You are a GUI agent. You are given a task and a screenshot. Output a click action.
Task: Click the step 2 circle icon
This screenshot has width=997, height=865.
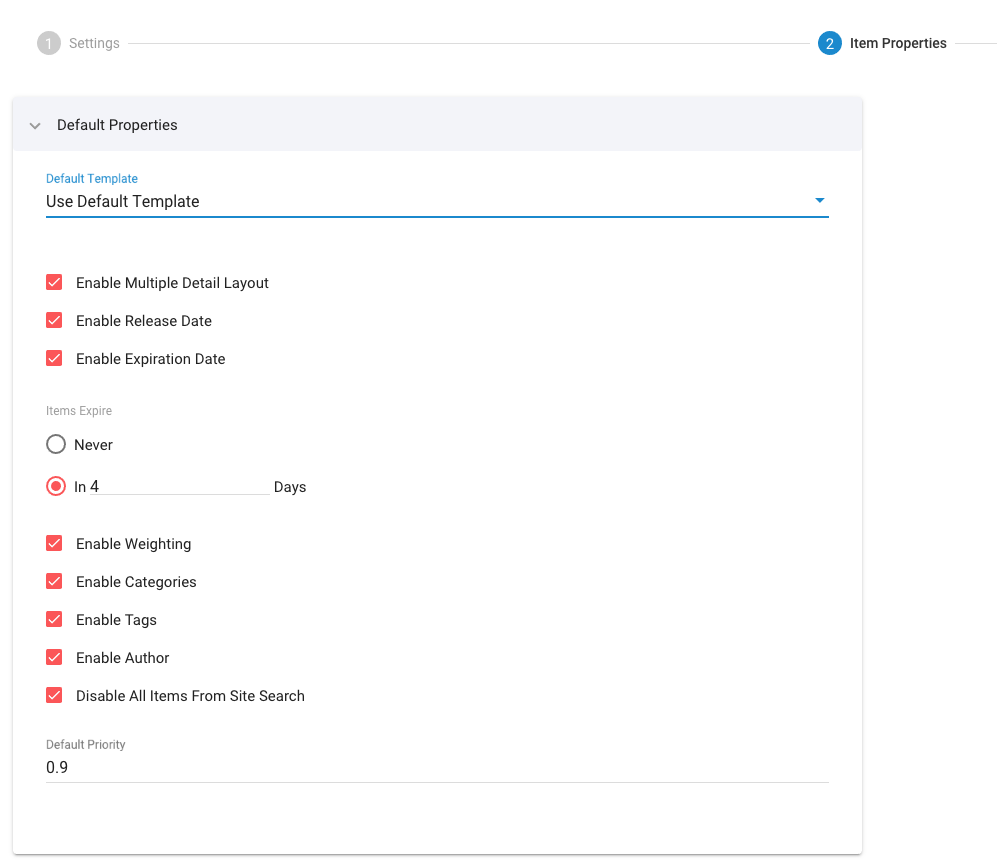(x=829, y=43)
